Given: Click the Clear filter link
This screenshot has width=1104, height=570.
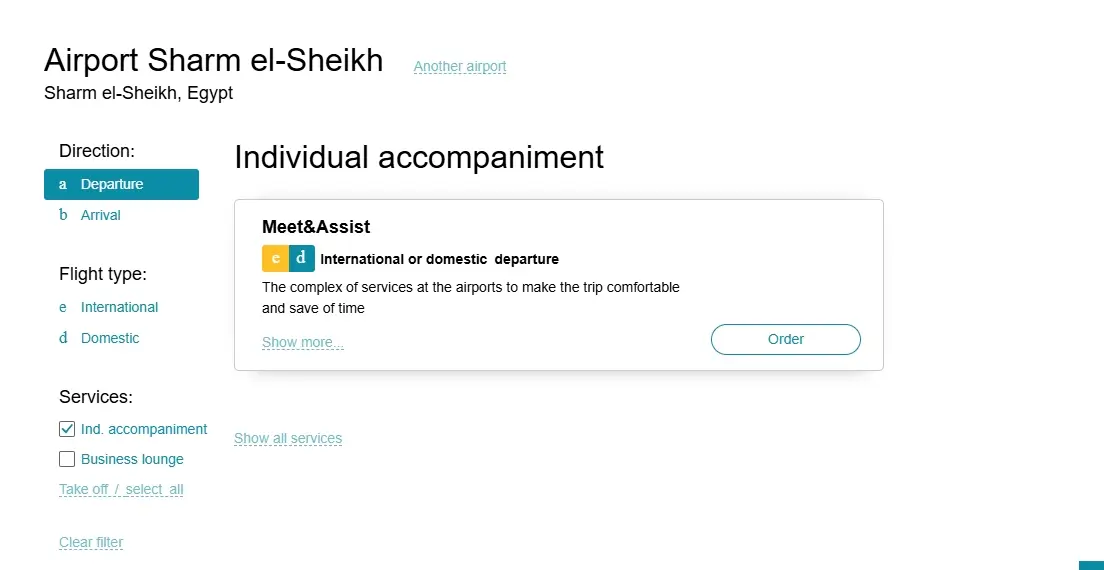Looking at the screenshot, I should click(x=91, y=543).
